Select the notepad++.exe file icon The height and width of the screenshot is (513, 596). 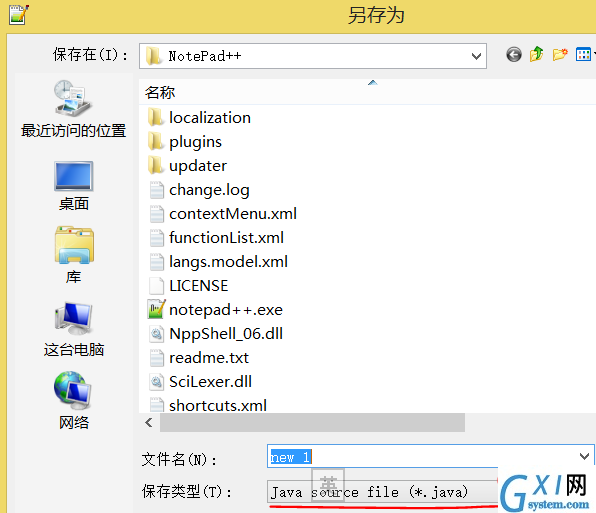[156, 309]
